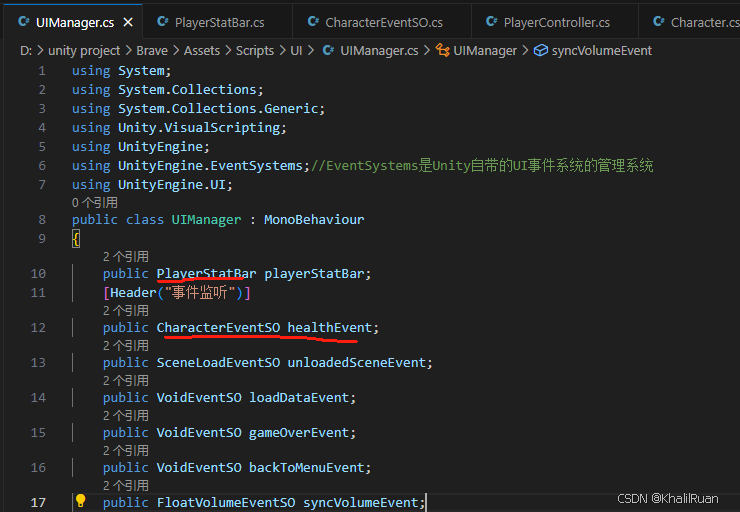Open the syncVolumeEvent breadcrumb symbol
The height and width of the screenshot is (512, 740).
click(x=602, y=50)
